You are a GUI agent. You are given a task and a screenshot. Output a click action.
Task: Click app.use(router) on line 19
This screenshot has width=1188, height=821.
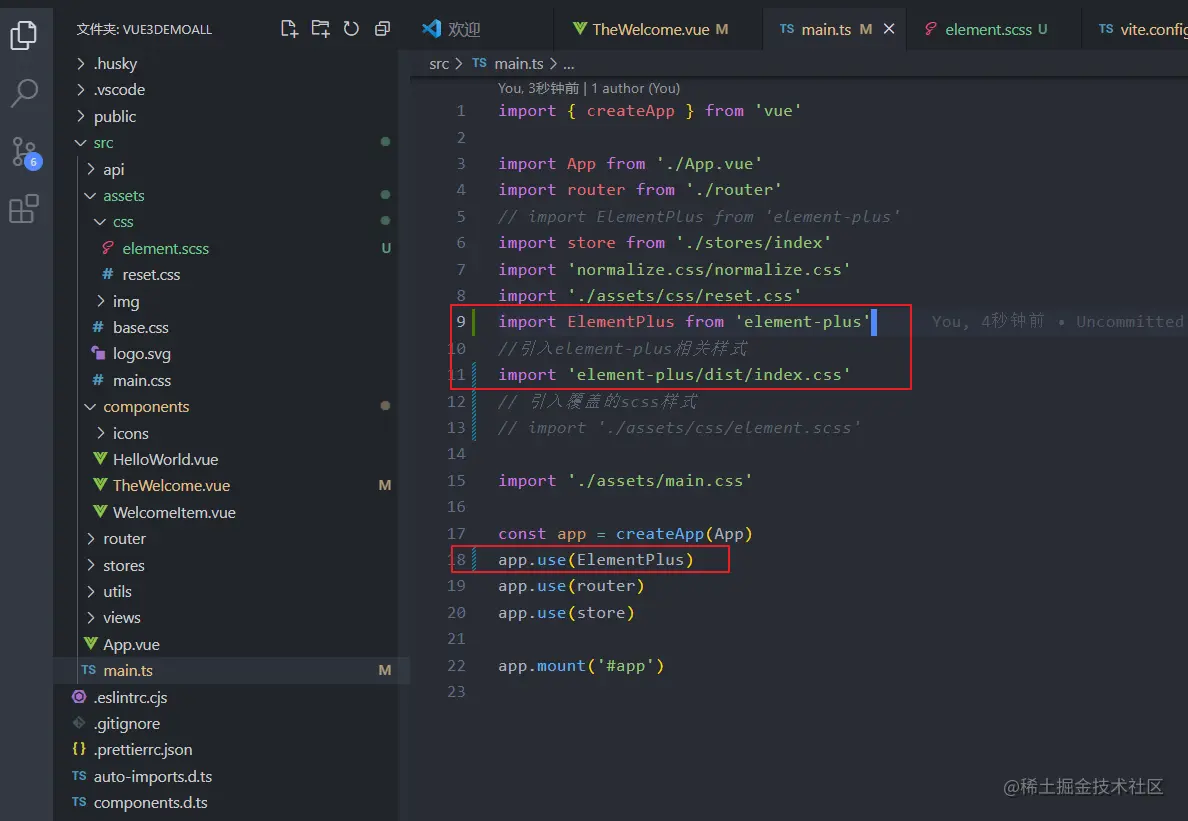(x=571, y=586)
